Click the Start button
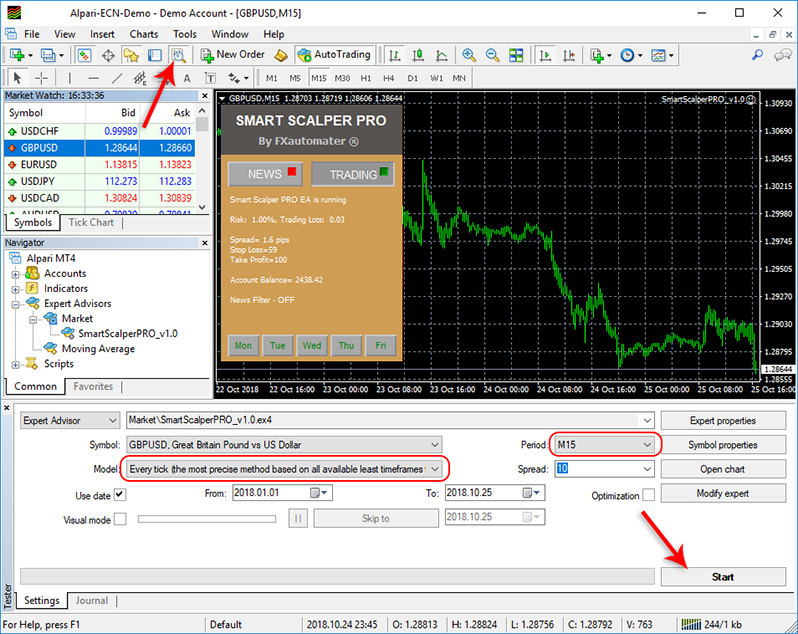The image size is (798, 634). [x=723, y=577]
